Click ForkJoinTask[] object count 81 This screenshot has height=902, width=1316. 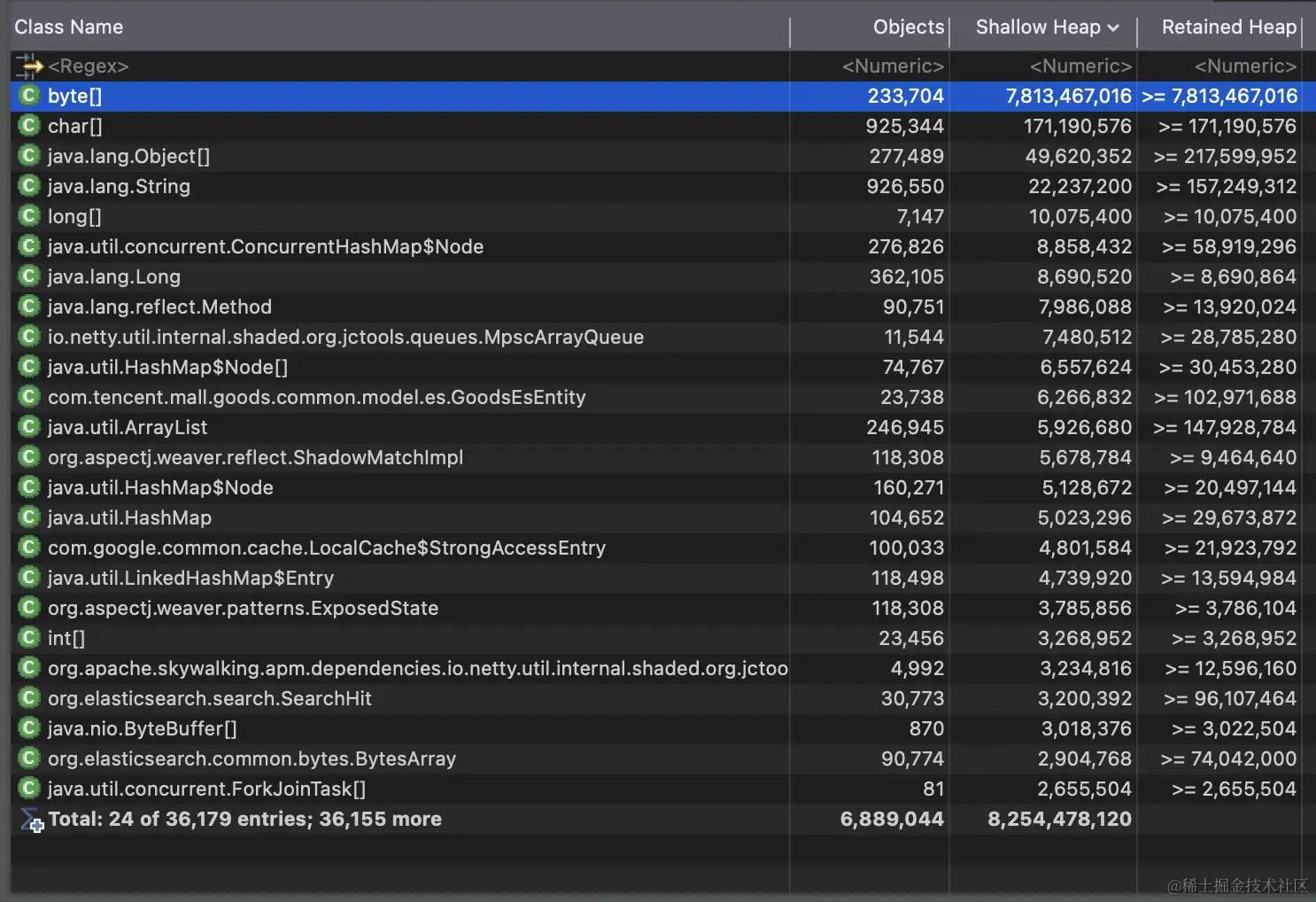[933, 789]
